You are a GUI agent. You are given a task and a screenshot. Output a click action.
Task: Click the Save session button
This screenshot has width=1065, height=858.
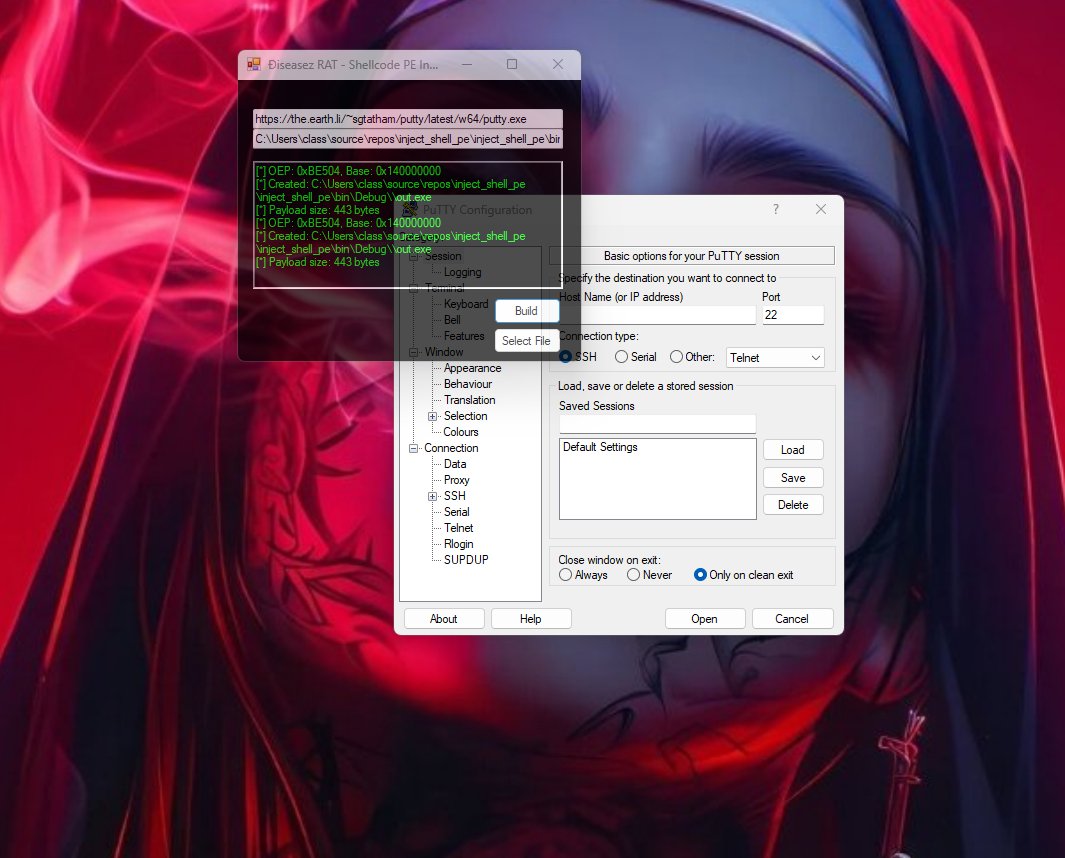(793, 478)
